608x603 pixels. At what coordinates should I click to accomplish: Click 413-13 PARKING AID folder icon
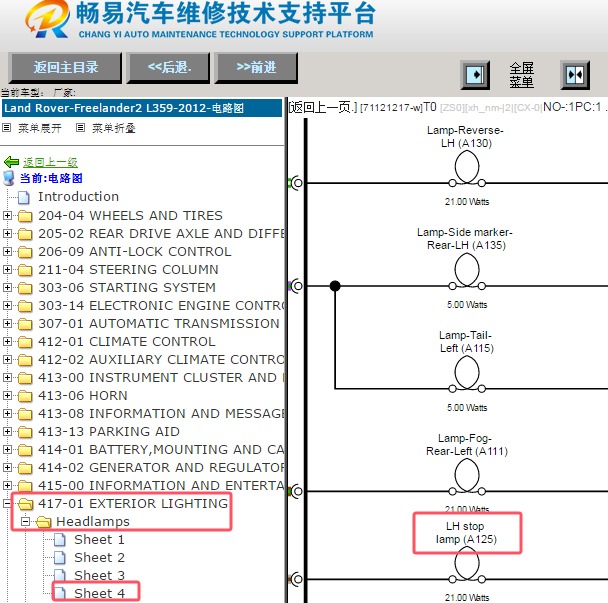tap(25, 432)
